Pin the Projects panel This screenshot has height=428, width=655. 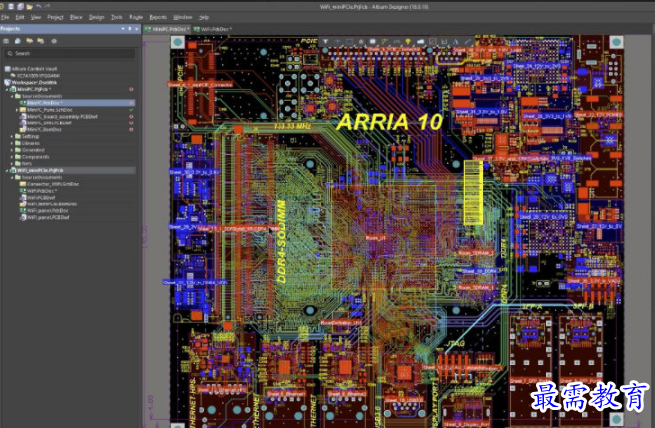coord(130,29)
